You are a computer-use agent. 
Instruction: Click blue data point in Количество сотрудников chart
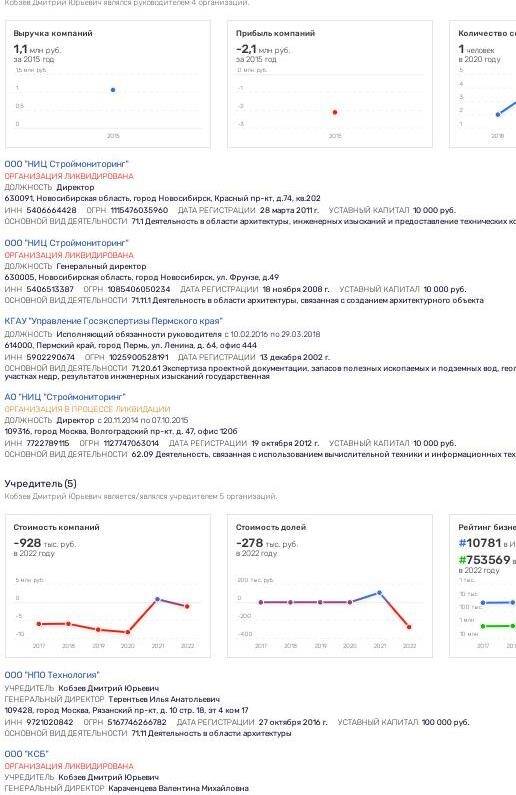498,115
